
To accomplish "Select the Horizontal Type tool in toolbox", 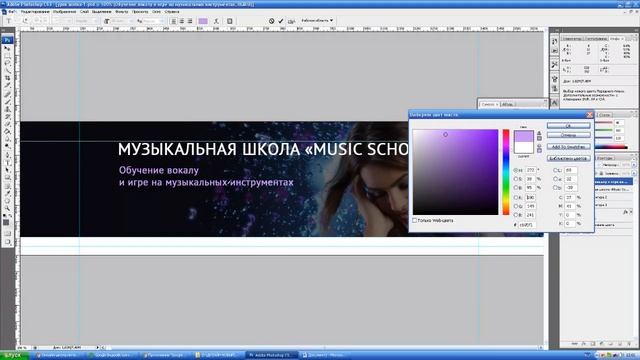I will (x=7, y=163).
